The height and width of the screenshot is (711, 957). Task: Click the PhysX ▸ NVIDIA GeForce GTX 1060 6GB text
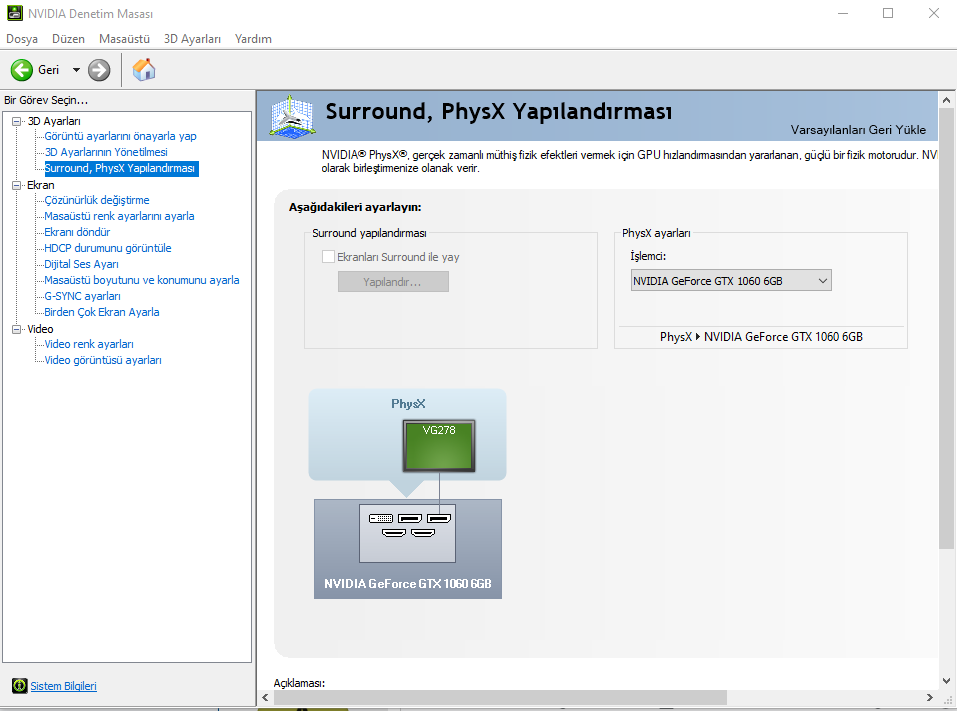(761, 337)
